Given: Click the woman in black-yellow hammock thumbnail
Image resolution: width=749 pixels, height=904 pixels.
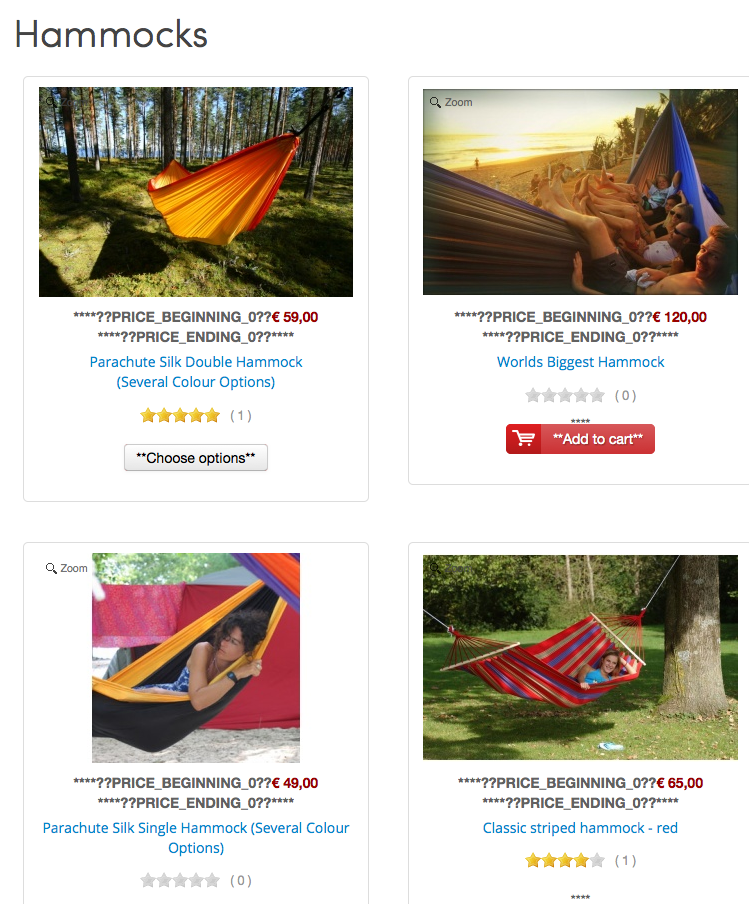Looking at the screenshot, I should 195,658.
